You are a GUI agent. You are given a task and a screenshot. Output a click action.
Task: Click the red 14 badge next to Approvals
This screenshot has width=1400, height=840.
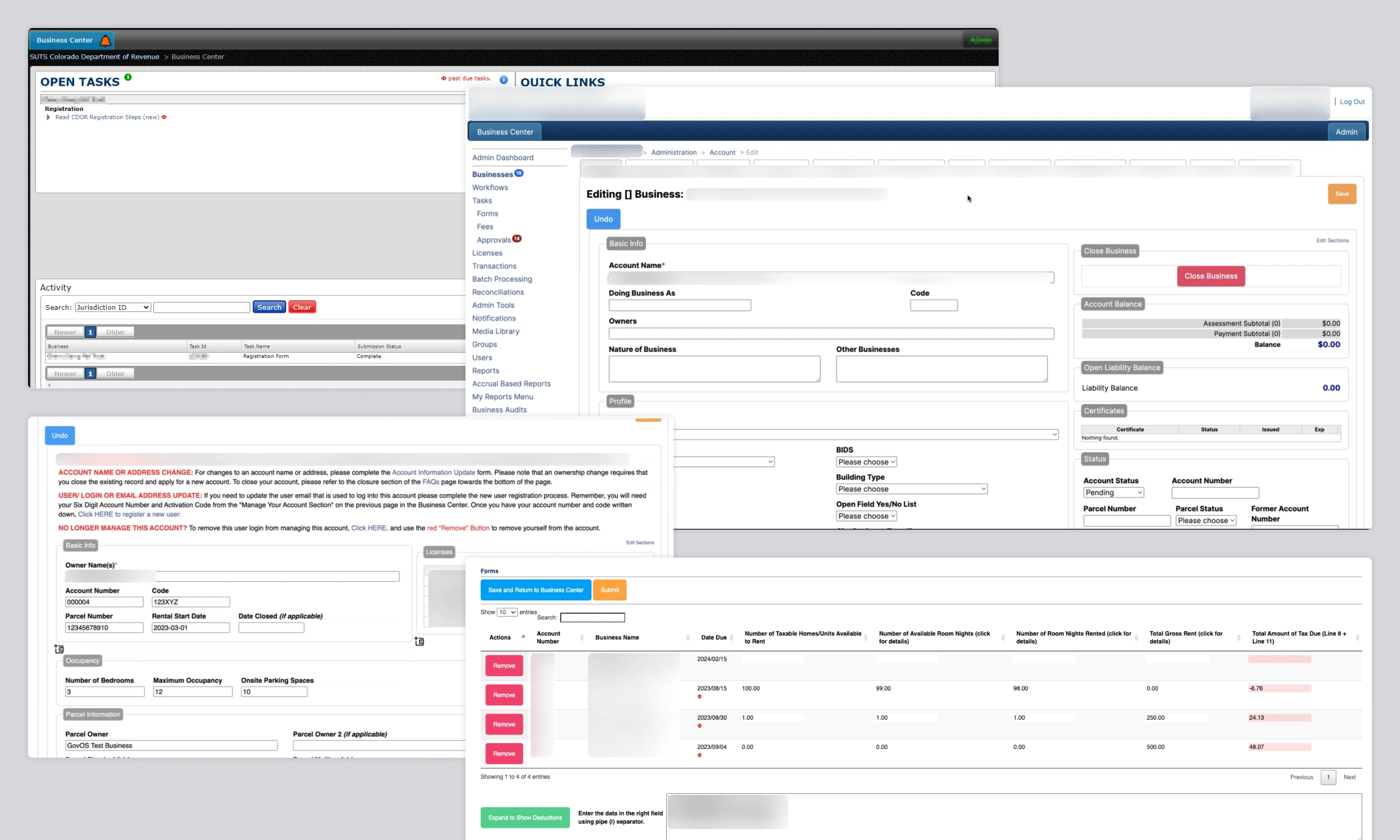[x=517, y=239]
